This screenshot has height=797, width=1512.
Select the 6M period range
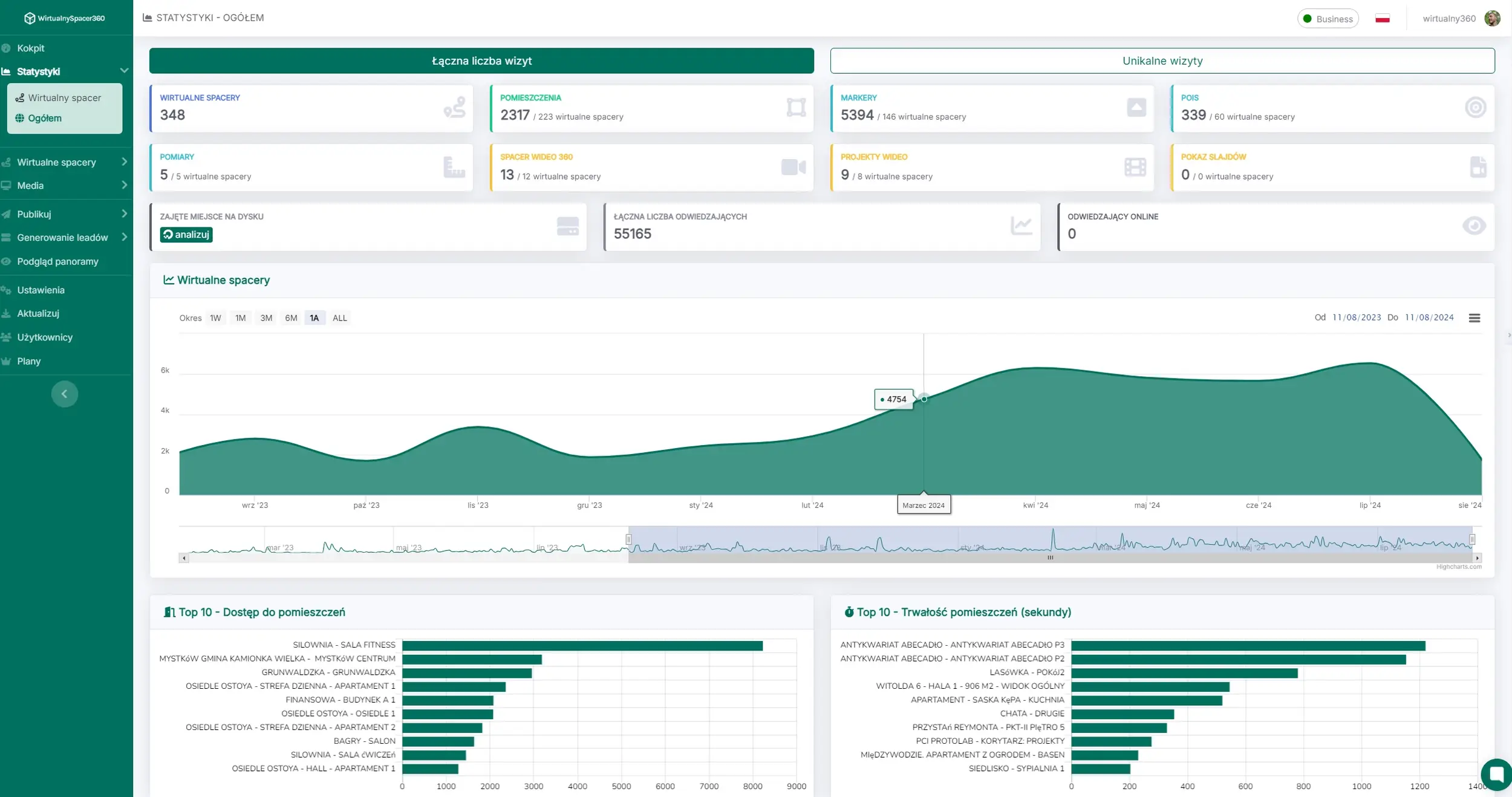coord(291,318)
